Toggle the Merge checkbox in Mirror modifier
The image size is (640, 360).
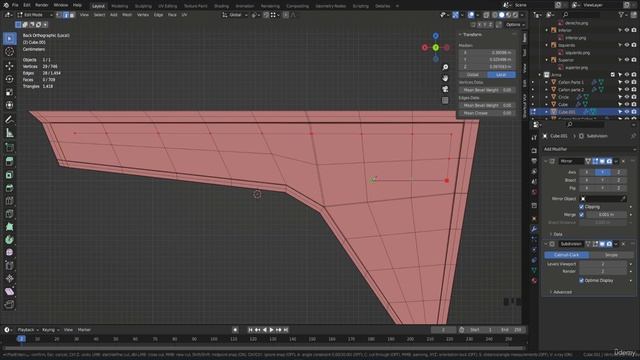pyautogui.click(x=582, y=214)
